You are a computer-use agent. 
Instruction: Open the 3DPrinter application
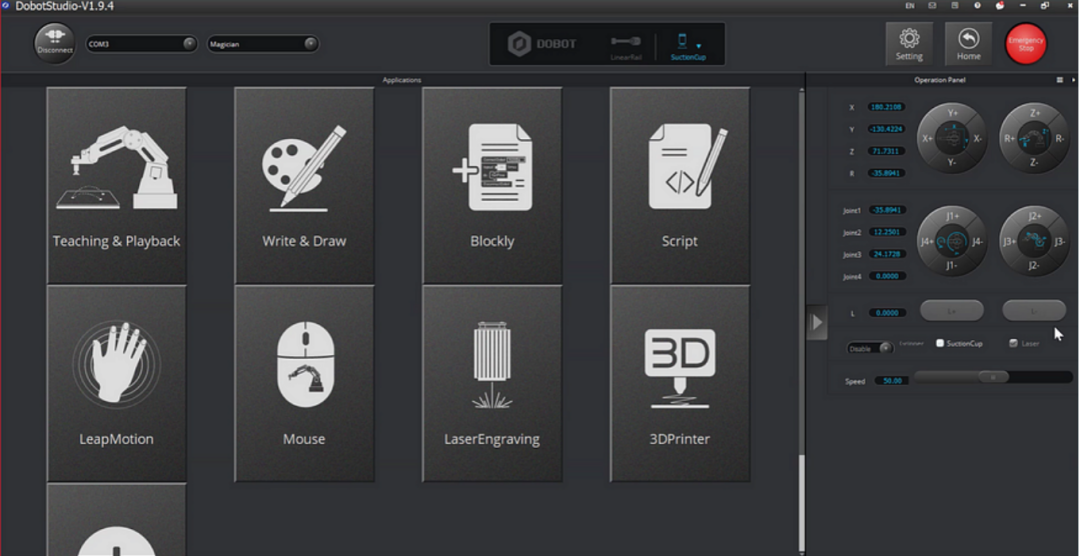(680, 383)
